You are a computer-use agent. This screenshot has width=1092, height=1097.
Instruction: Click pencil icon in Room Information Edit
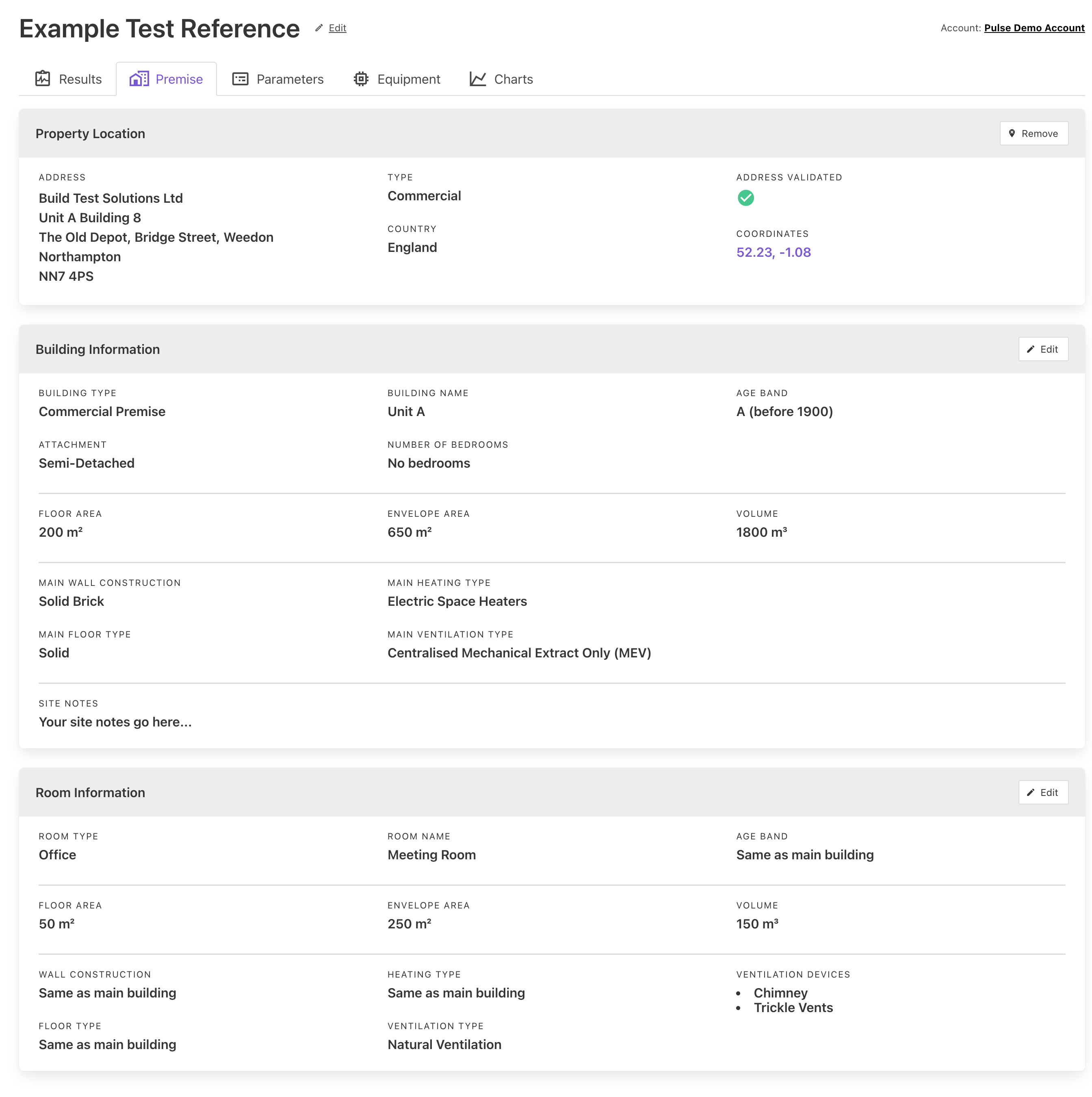coord(1030,792)
